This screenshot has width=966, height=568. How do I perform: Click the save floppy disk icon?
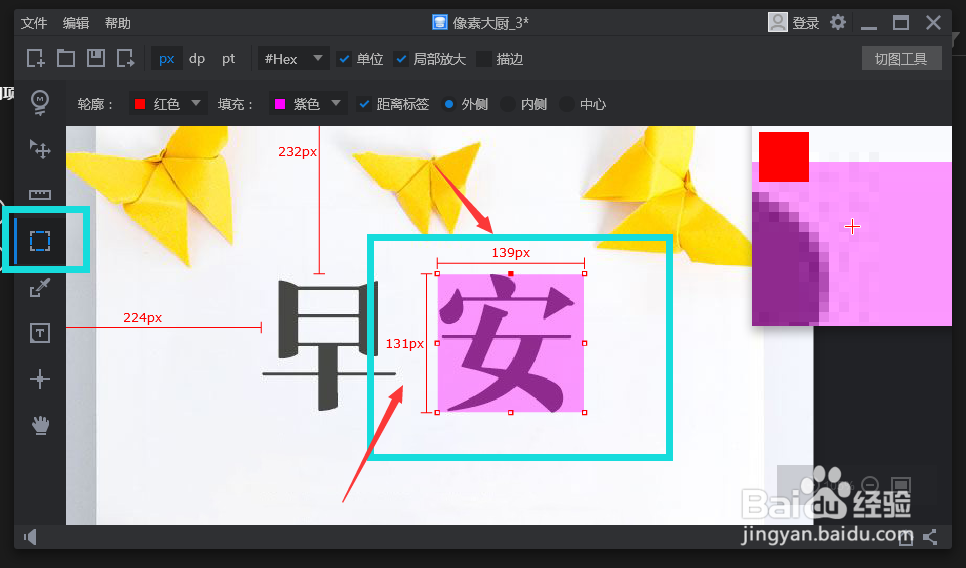(x=95, y=58)
